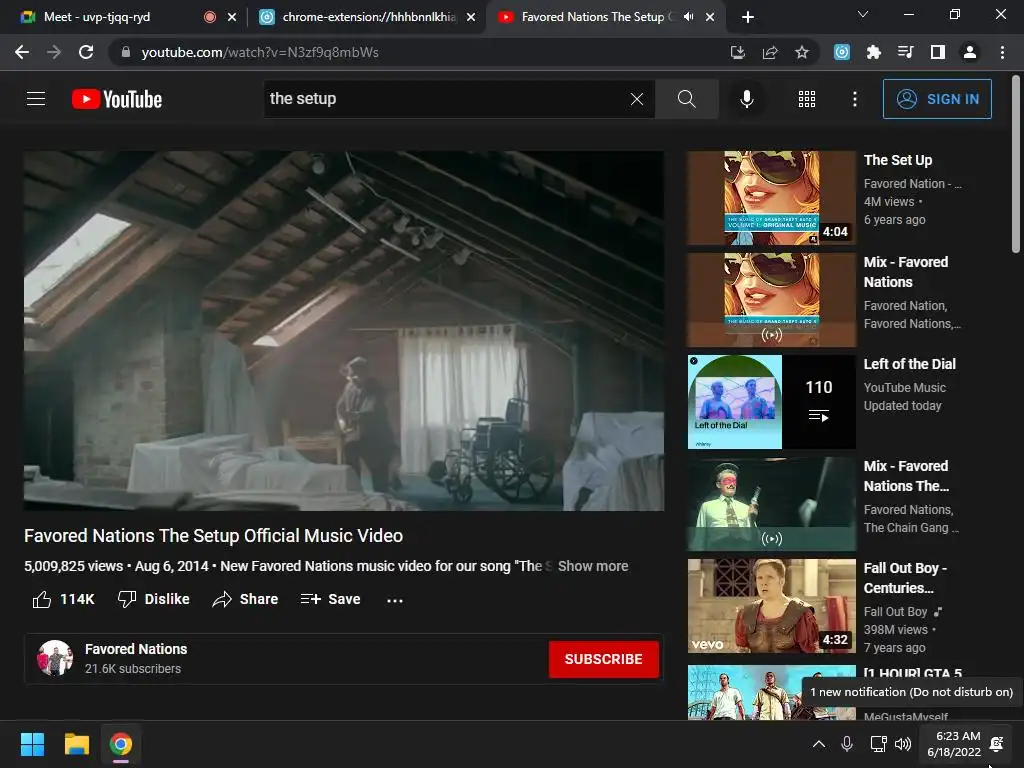Image resolution: width=1024 pixels, height=768 pixels.
Task: Open 'Mix - Favored Nations The...' thumbnail
Action: tap(771, 504)
